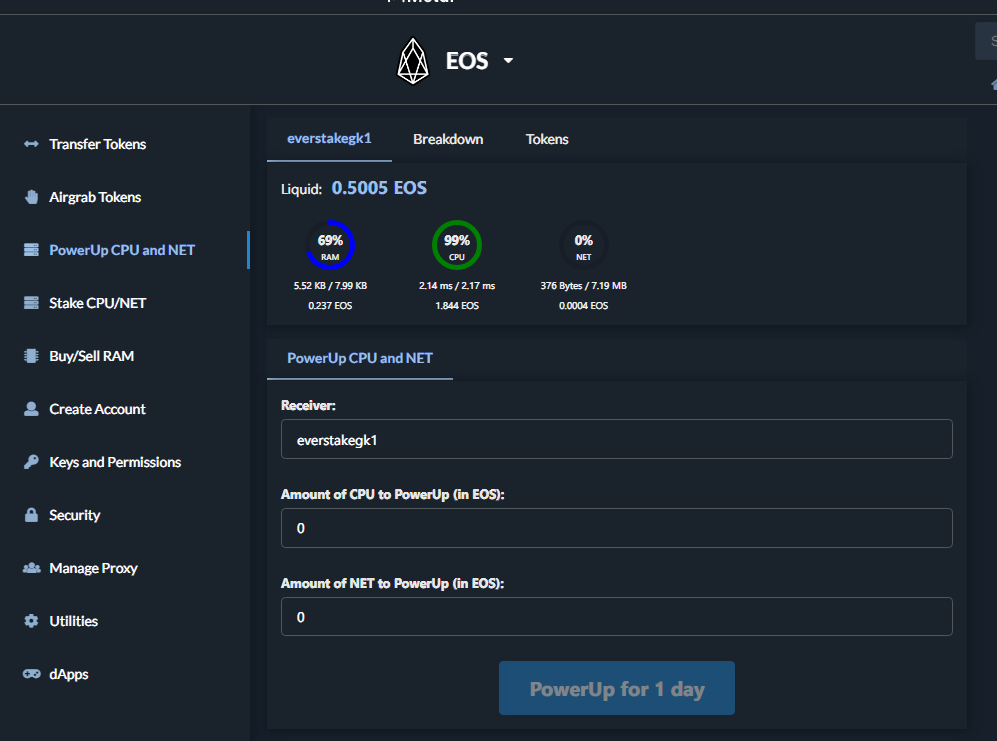Select the everstakegk1 account tab

329,139
